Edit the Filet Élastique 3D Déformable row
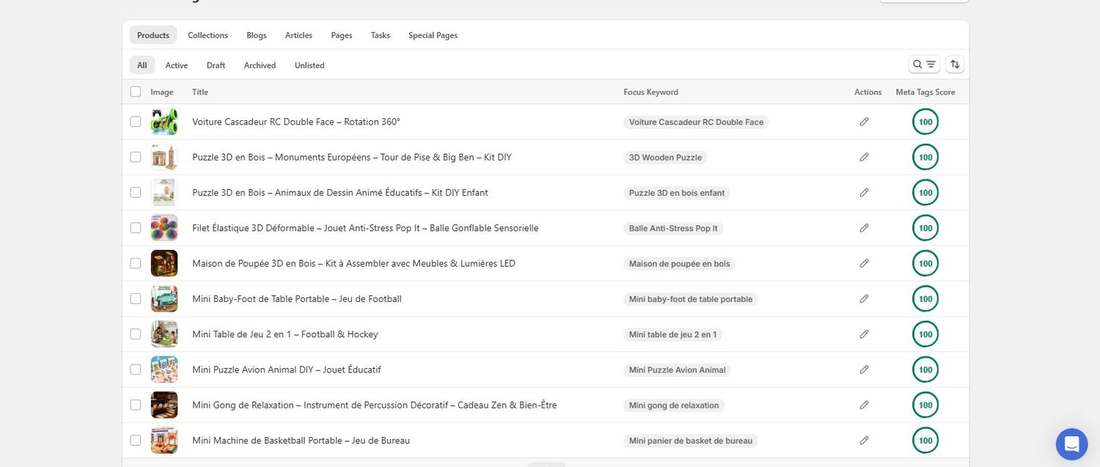Screen dimensions: 1100x467 pos(864,228)
